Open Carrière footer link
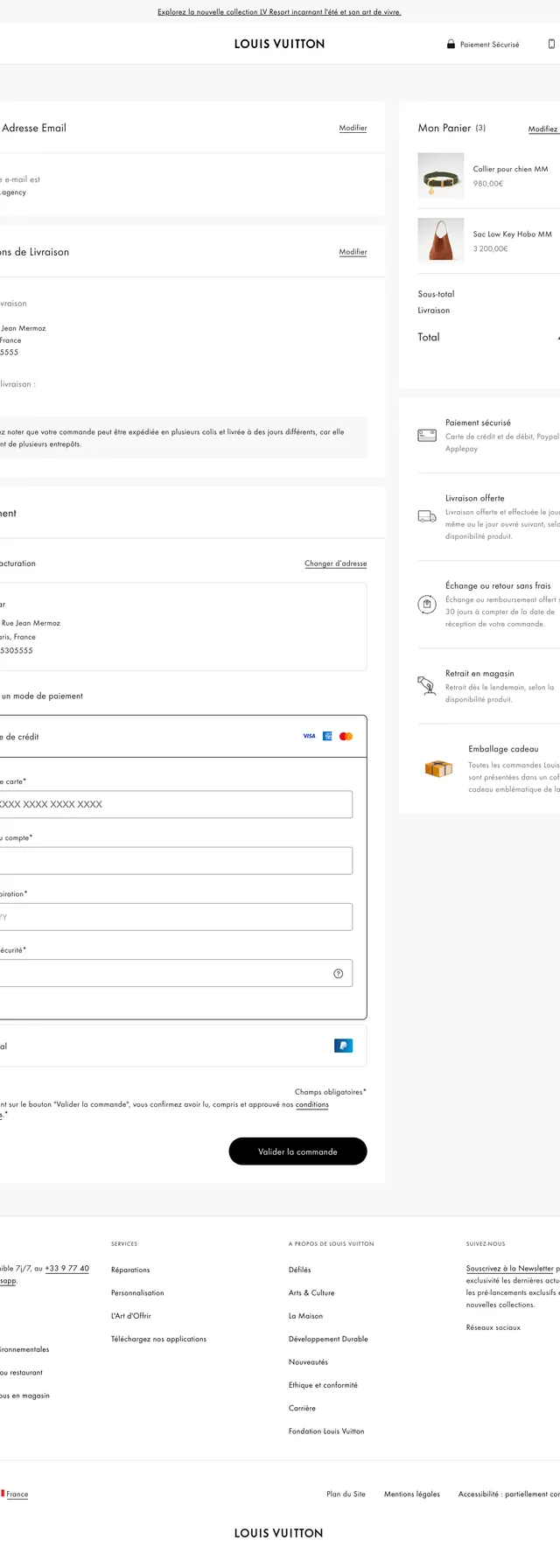 click(303, 1408)
